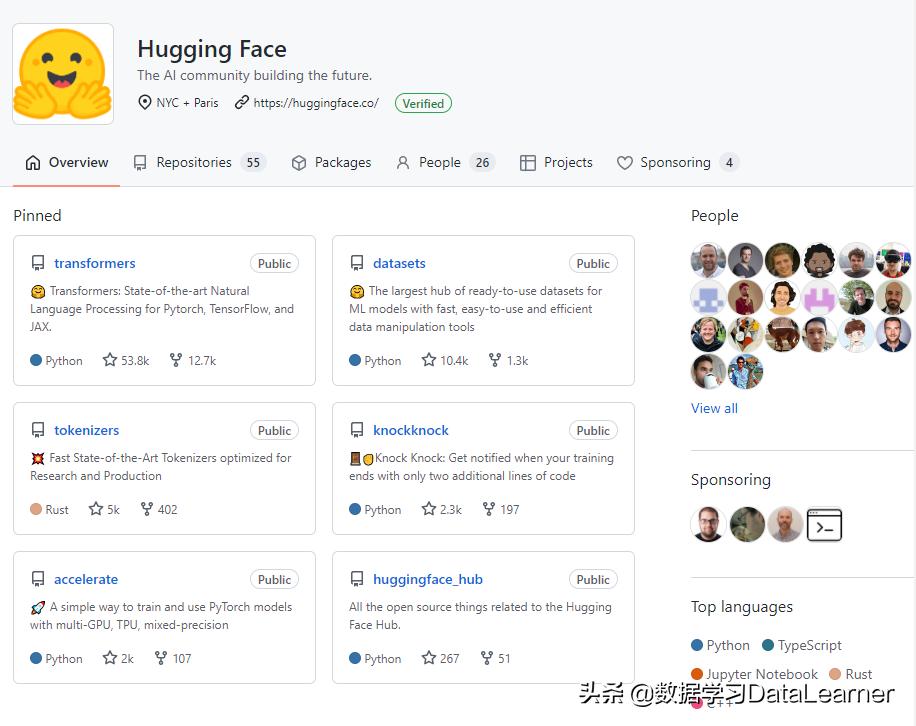The height and width of the screenshot is (726, 916).
Task: Click the location pin icon near NYC + Paris
Action: pyautogui.click(x=146, y=103)
